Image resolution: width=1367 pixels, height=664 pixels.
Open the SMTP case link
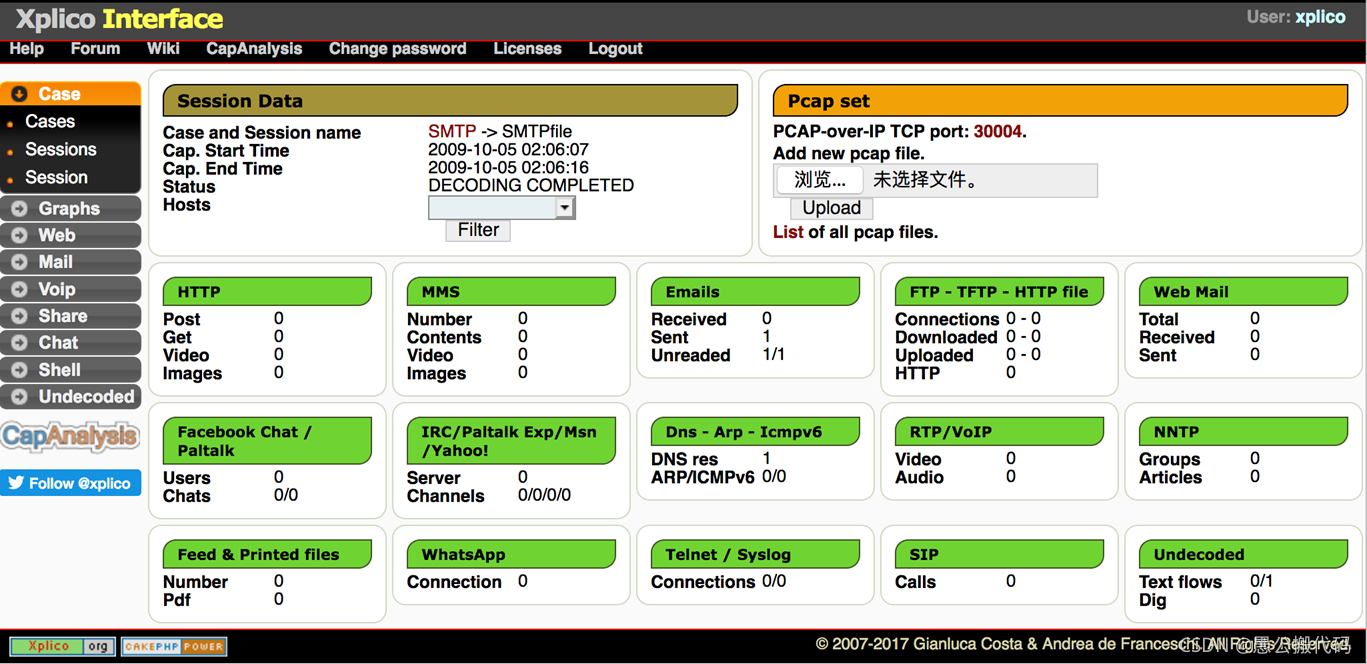tap(452, 132)
